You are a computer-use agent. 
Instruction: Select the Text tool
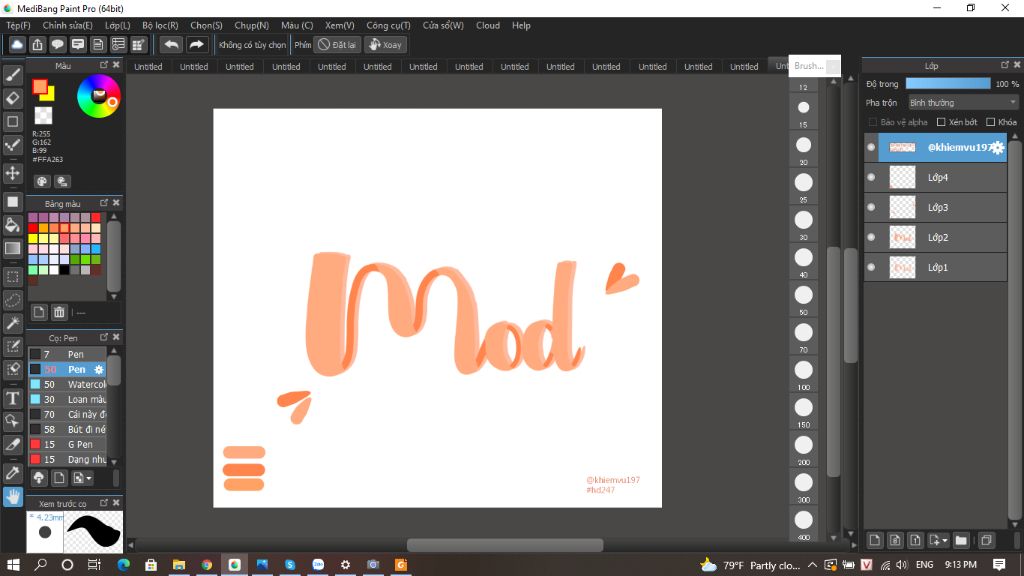[x=12, y=398]
